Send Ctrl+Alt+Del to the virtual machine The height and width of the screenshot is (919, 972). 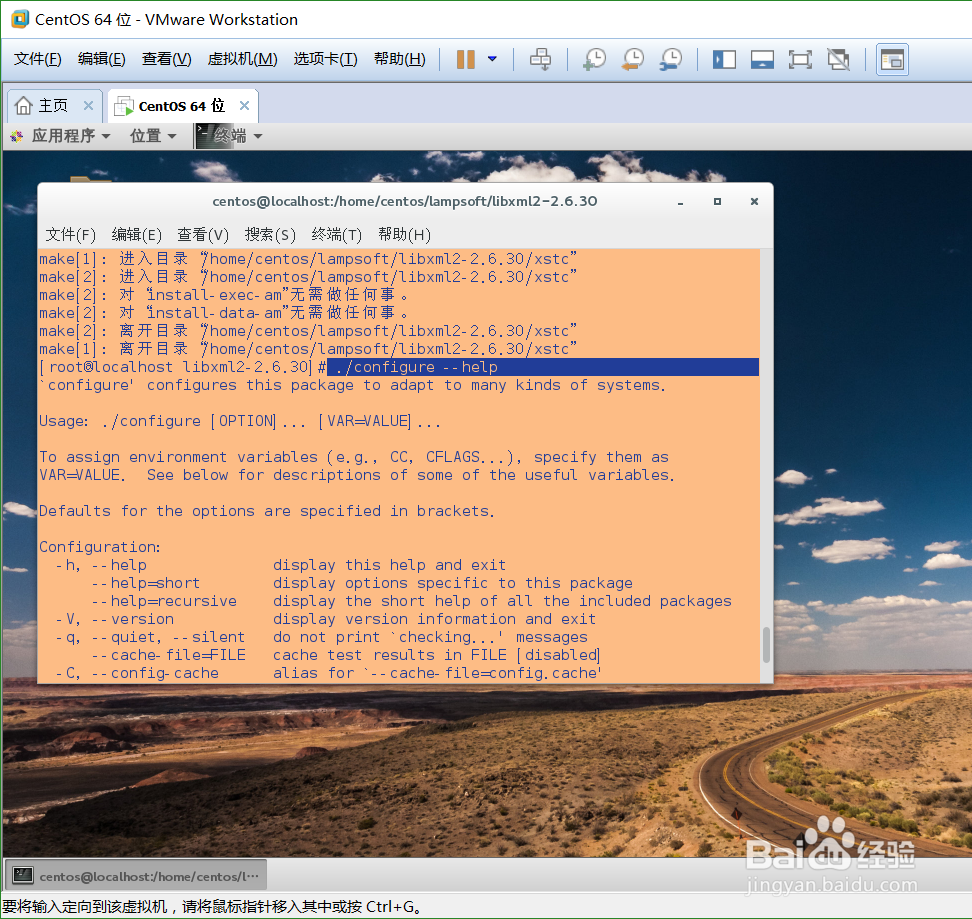pyautogui.click(x=540, y=59)
